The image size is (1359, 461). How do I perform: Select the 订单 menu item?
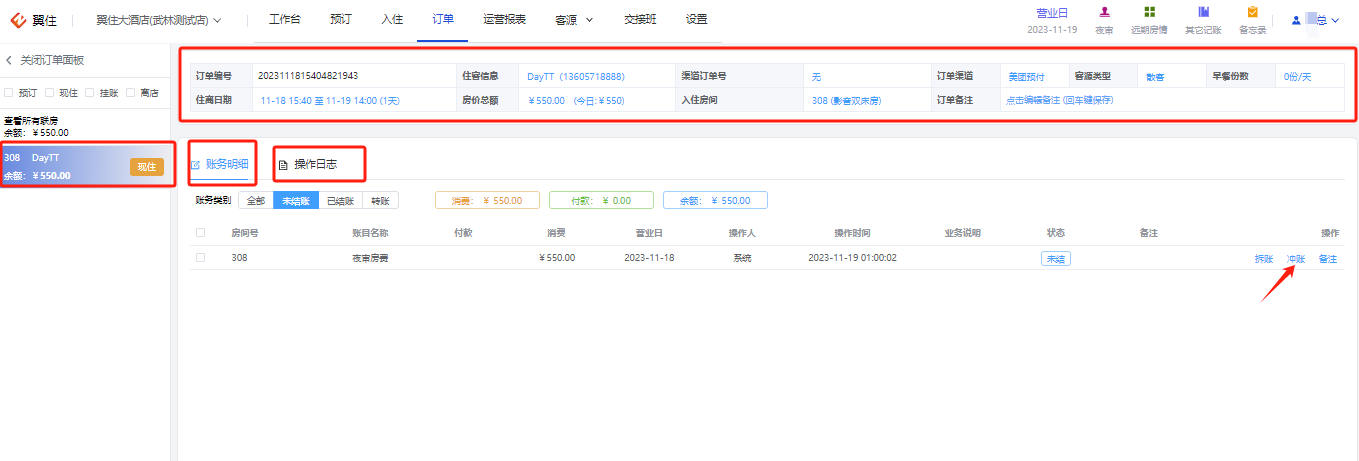tap(443, 20)
